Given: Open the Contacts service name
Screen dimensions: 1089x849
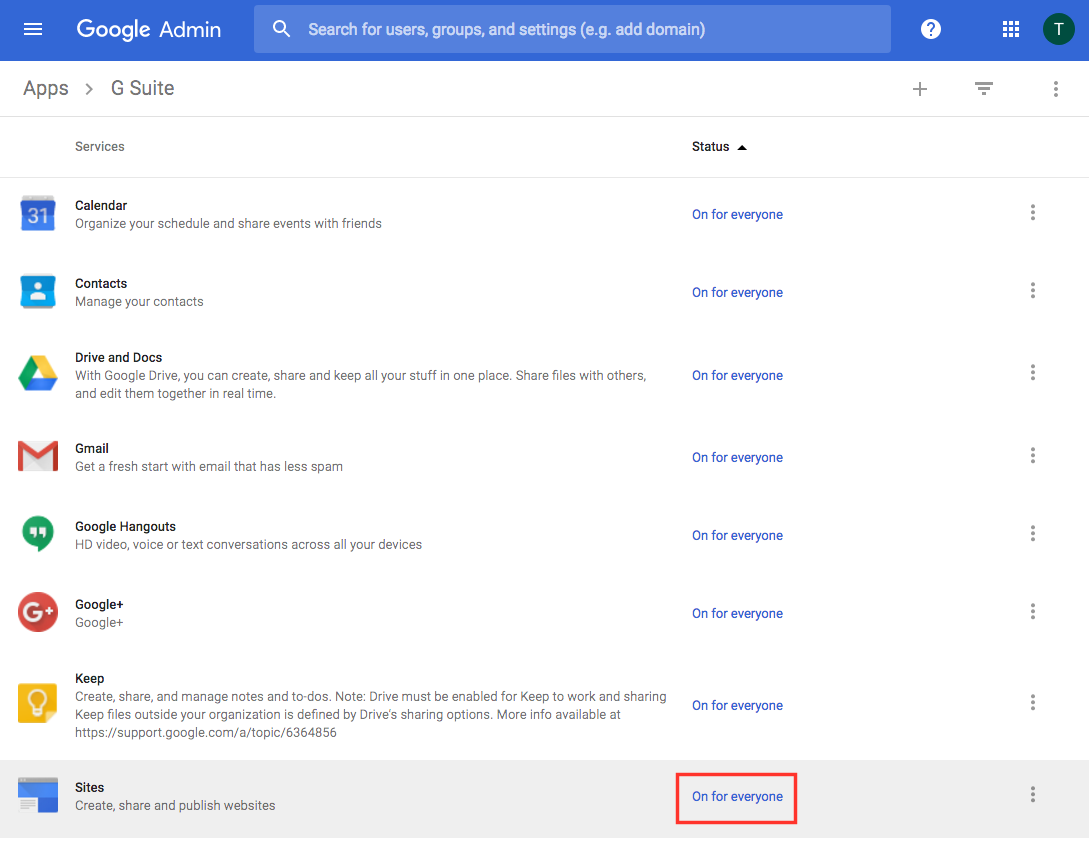Looking at the screenshot, I should tap(101, 283).
